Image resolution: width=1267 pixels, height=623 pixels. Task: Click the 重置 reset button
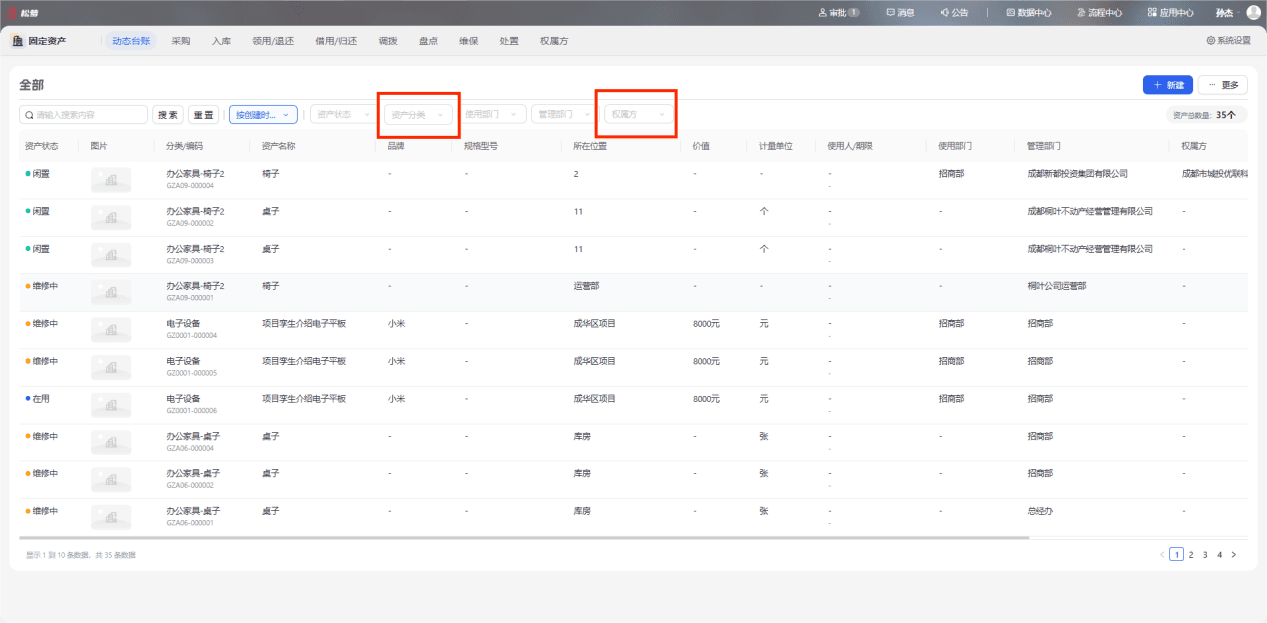click(204, 115)
